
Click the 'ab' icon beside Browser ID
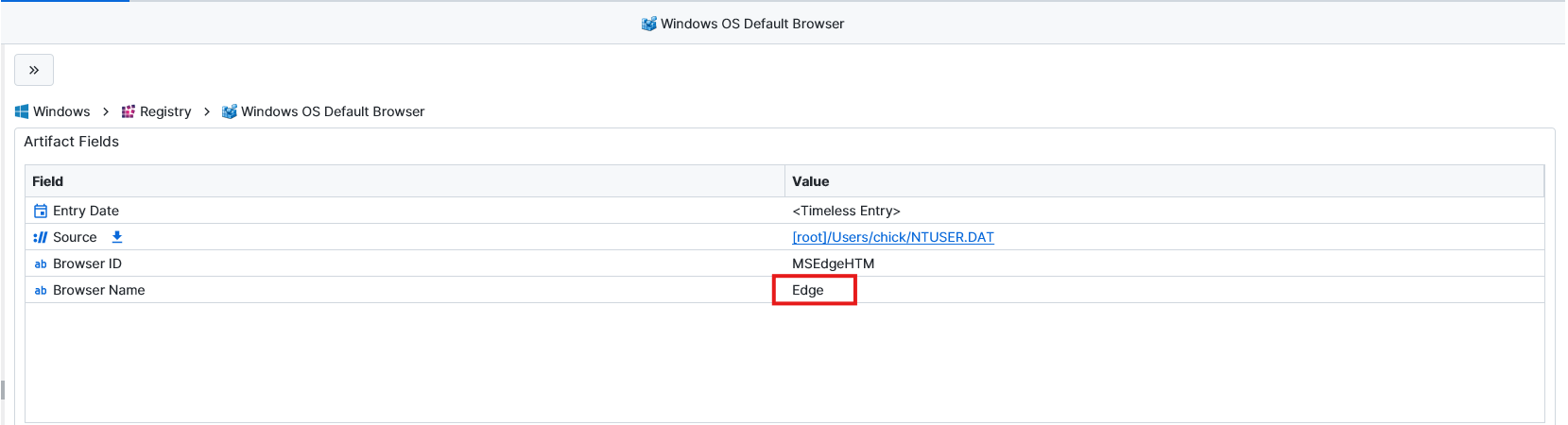[x=41, y=263]
